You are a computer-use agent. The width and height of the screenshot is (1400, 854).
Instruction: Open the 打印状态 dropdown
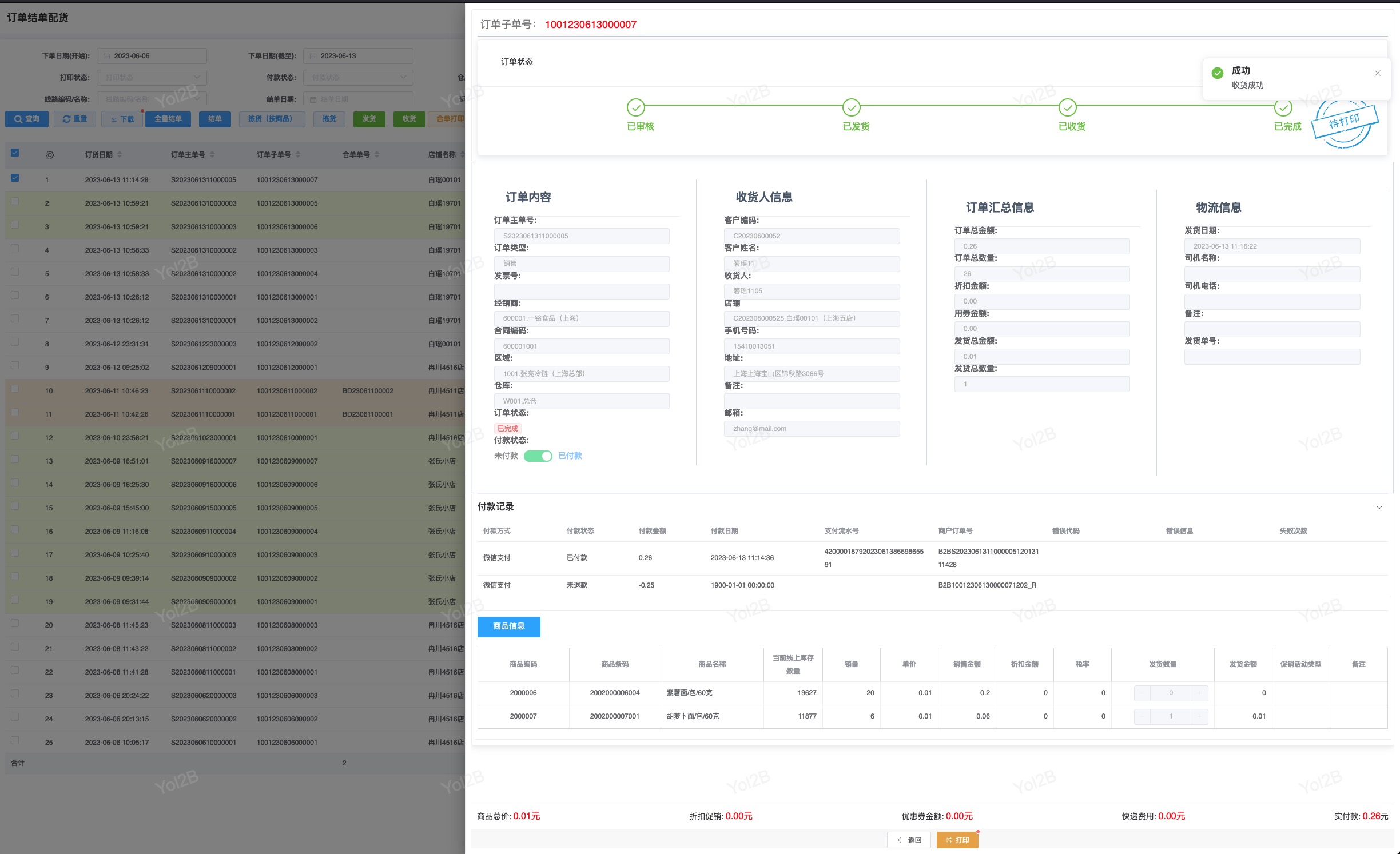(152, 77)
